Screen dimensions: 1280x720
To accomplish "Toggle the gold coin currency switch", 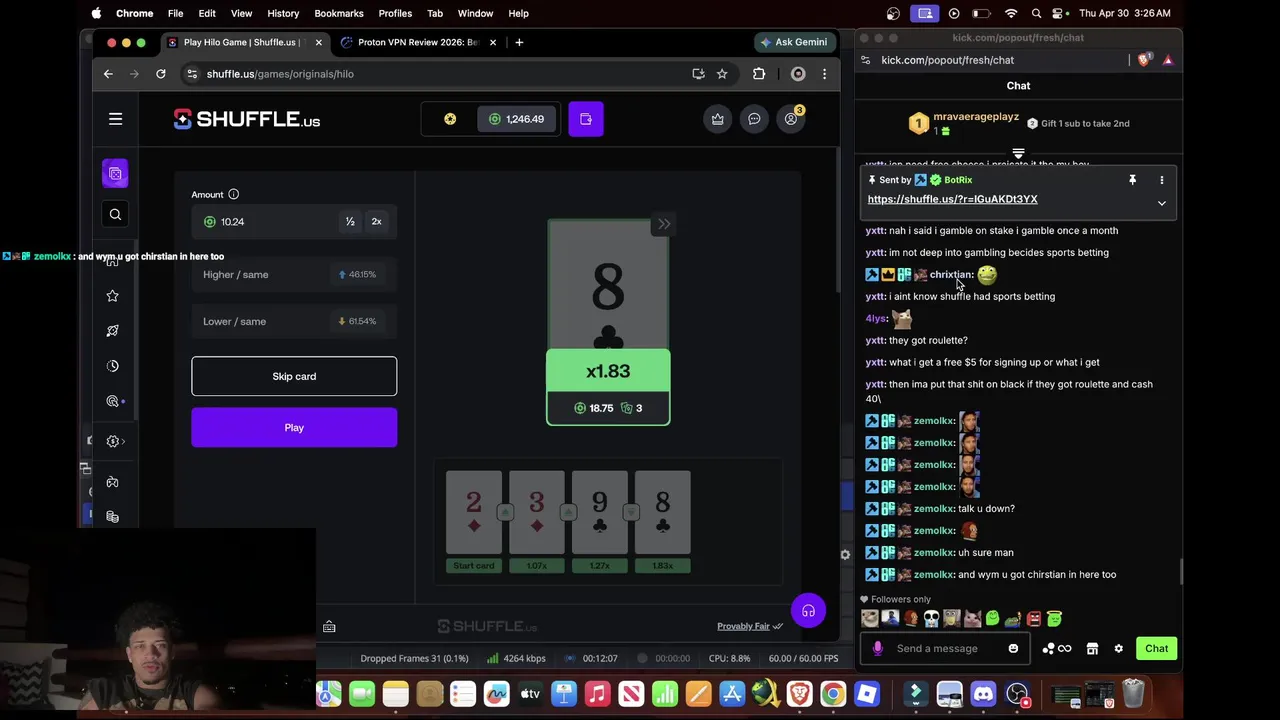I will [450, 119].
